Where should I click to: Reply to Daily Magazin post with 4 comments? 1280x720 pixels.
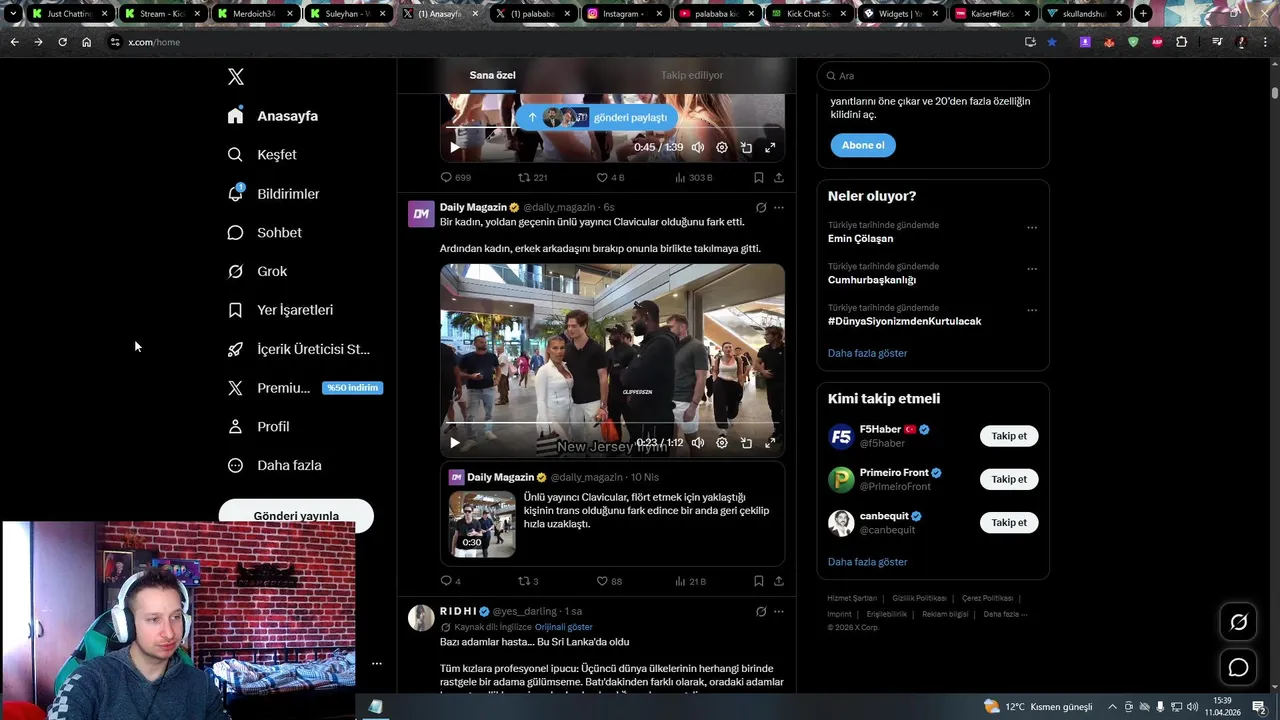tap(451, 581)
